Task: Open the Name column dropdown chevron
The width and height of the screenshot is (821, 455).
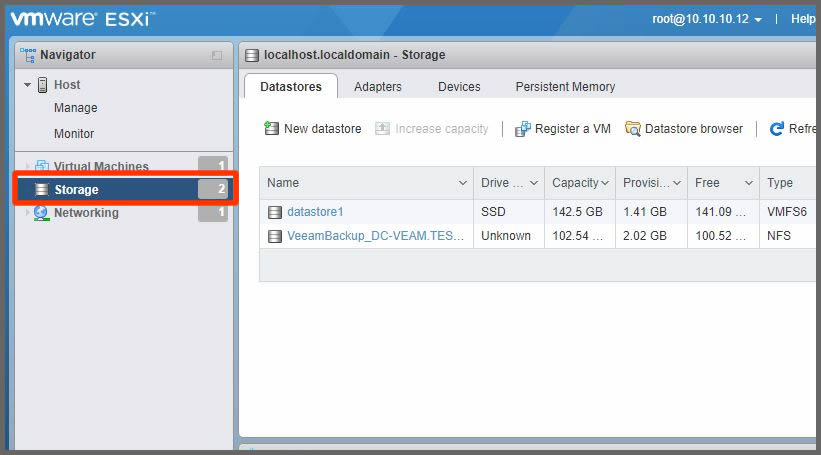Action: 462,183
